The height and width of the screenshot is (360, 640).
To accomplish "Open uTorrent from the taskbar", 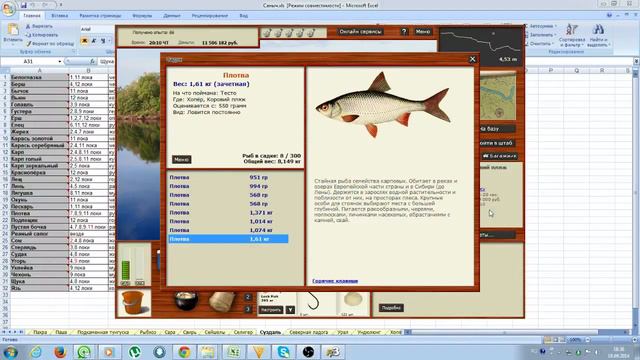I will (135, 352).
